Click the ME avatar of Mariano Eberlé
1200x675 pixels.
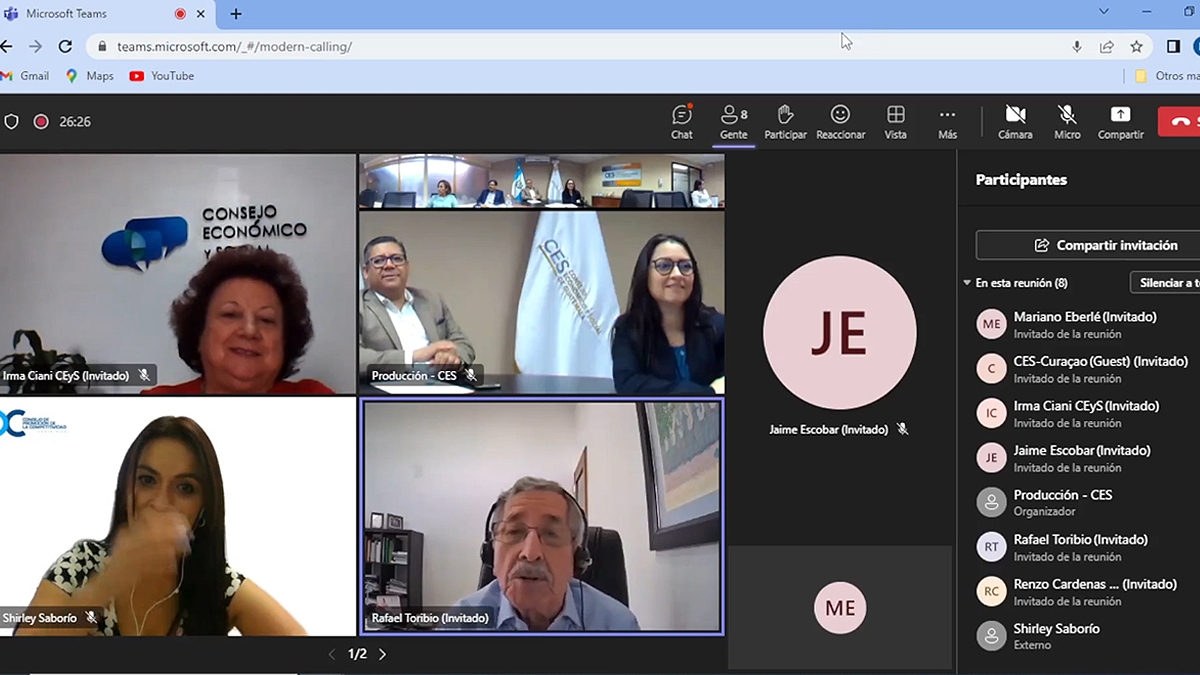tap(991, 324)
